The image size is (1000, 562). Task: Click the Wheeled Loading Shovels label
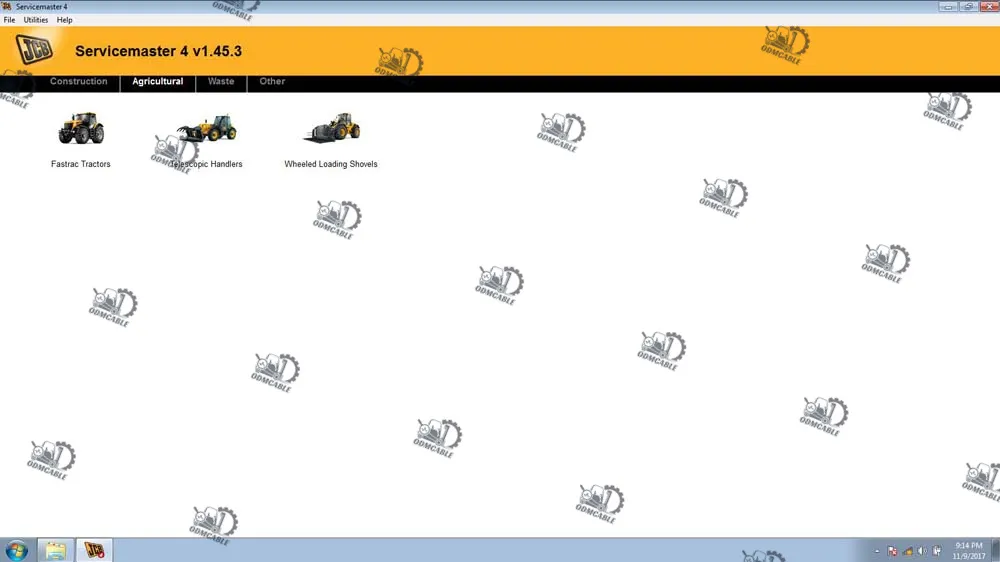pyautogui.click(x=331, y=164)
